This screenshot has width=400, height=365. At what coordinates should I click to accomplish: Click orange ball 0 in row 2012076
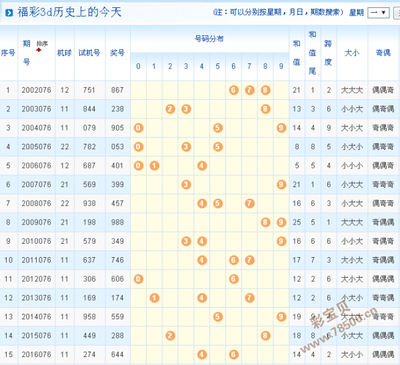[x=138, y=279]
